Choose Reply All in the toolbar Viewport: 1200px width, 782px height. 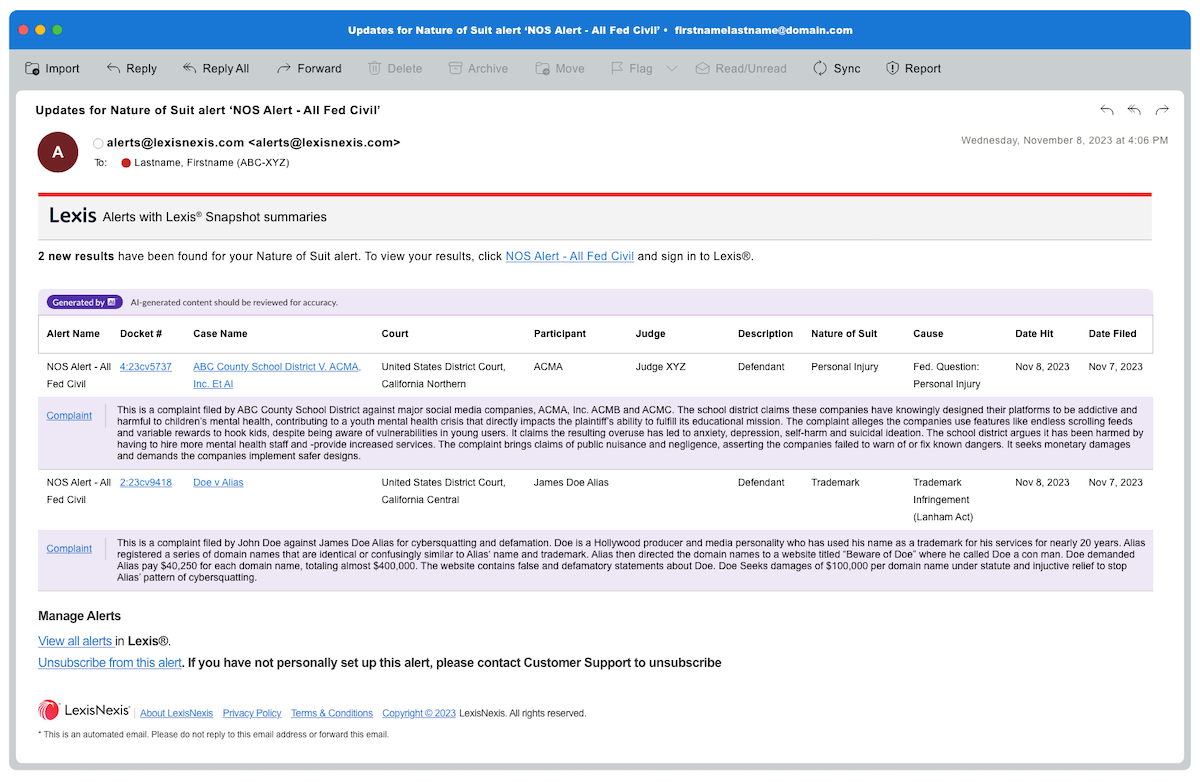coord(215,69)
